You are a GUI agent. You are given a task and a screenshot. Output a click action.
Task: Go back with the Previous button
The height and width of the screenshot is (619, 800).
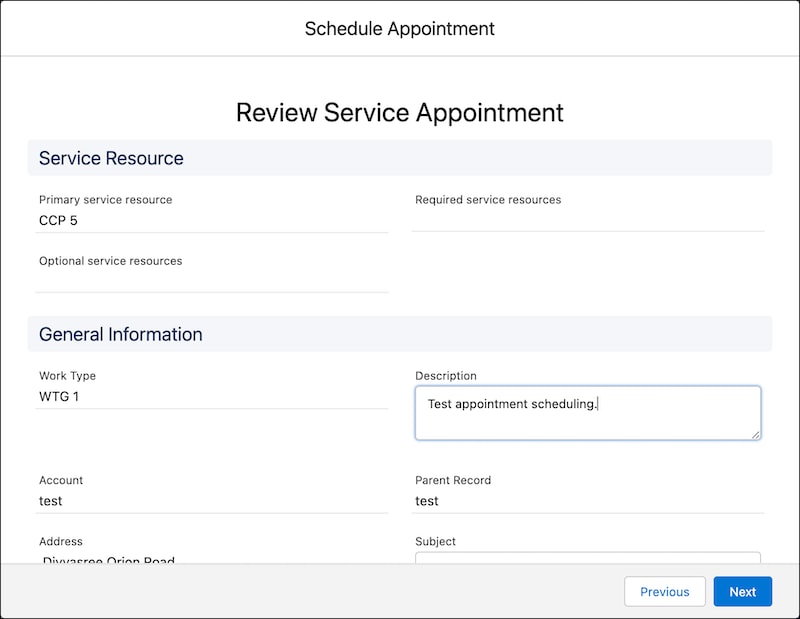(664, 591)
